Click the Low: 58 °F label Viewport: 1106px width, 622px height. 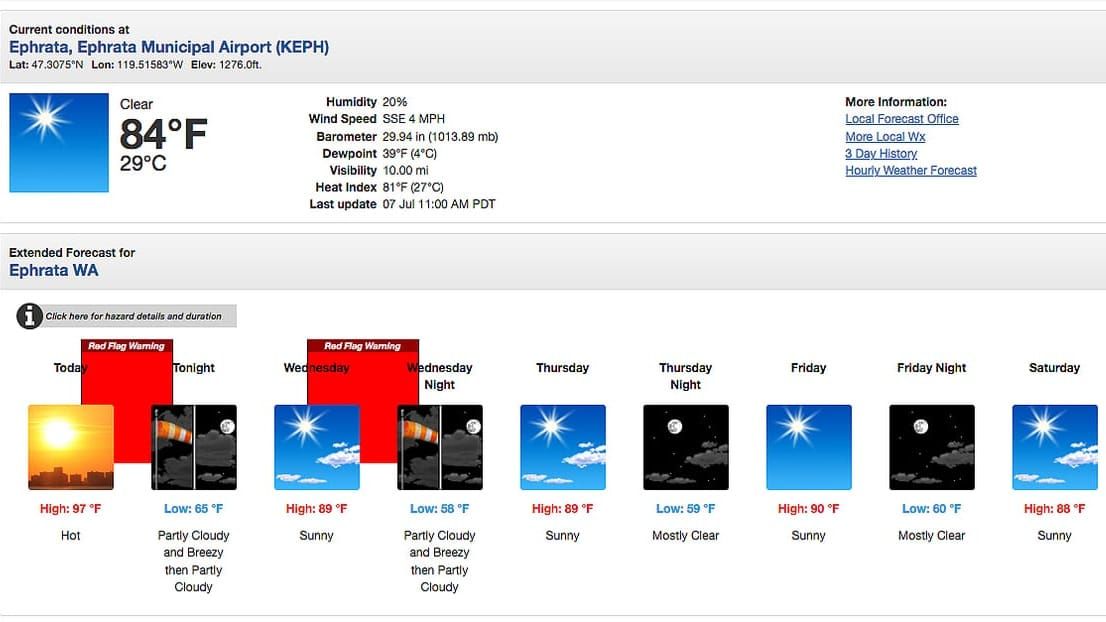[x=439, y=508]
